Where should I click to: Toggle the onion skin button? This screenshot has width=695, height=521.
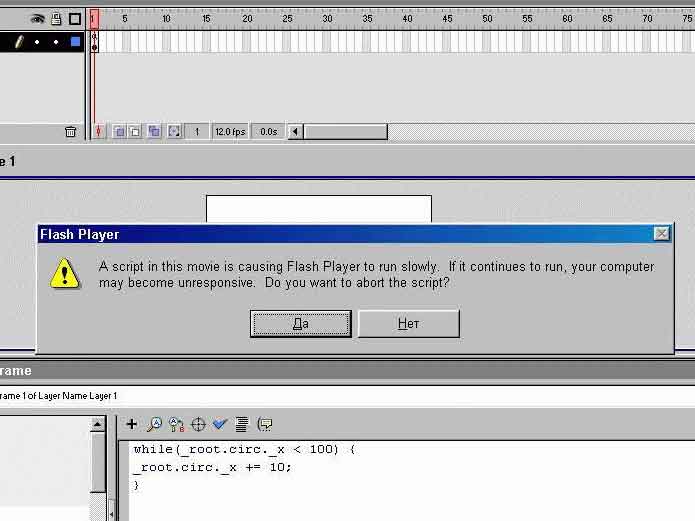[119, 131]
